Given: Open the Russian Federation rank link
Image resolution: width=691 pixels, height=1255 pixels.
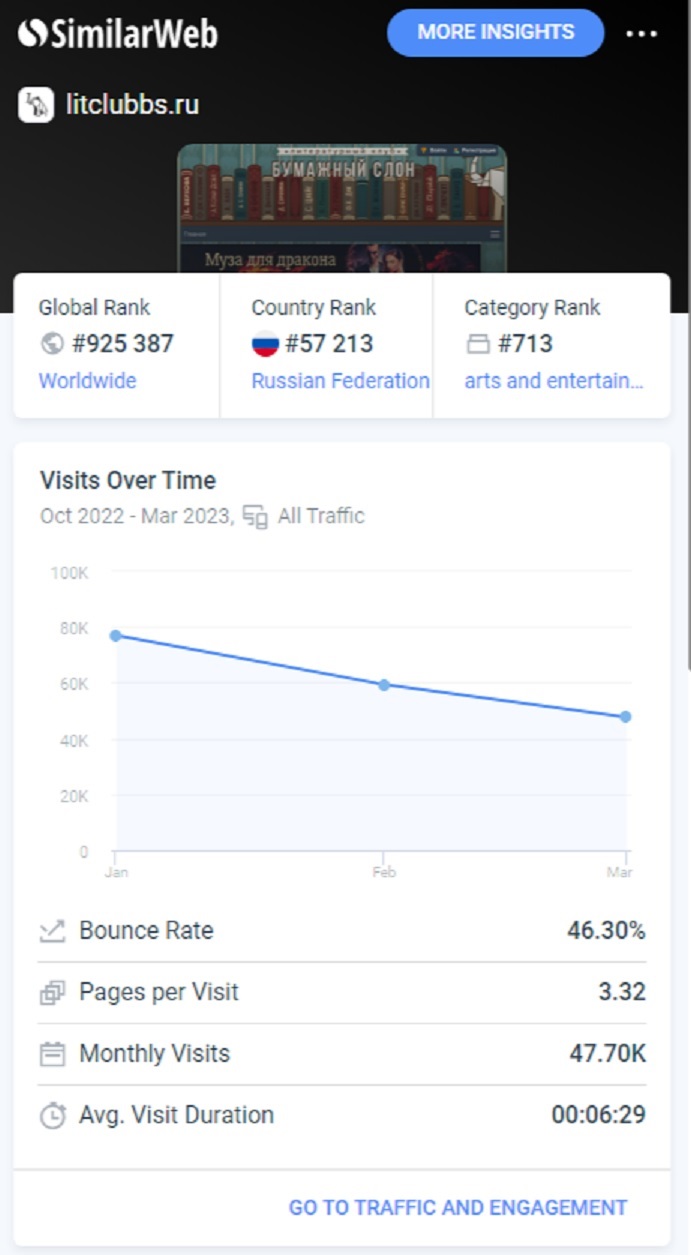Looking at the screenshot, I should (x=340, y=381).
